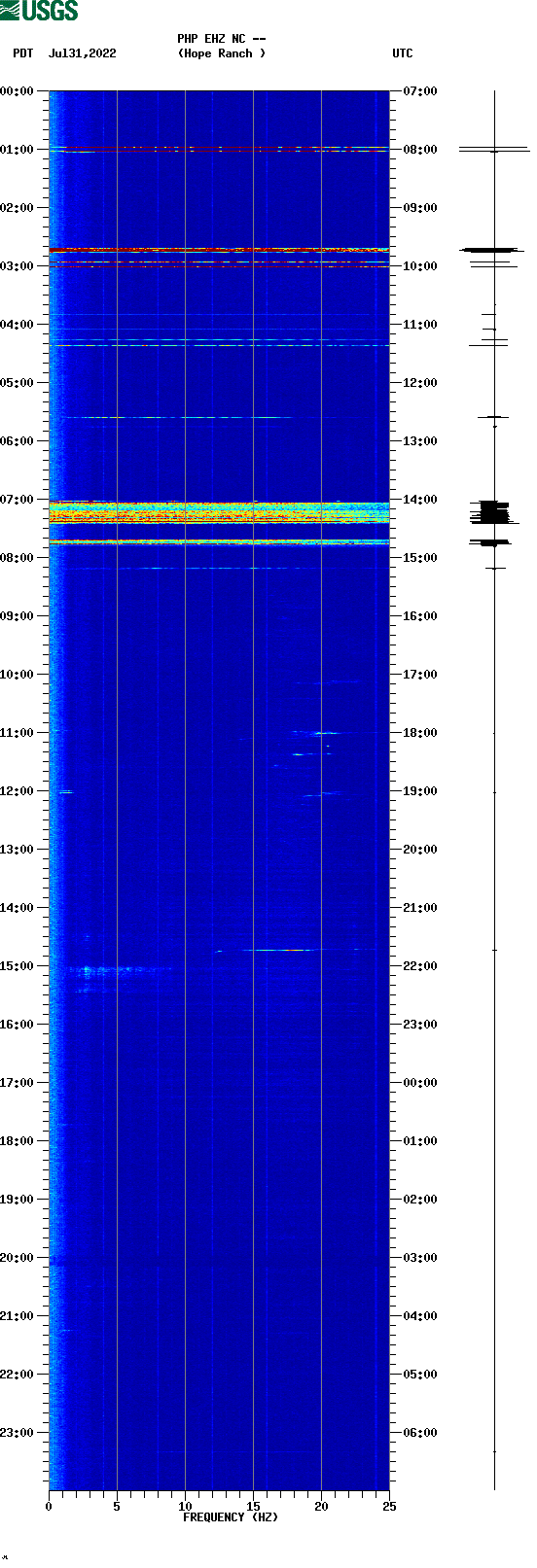Click the '25' frequency axis label
This screenshot has height=1568, width=537.
pyautogui.click(x=389, y=1507)
